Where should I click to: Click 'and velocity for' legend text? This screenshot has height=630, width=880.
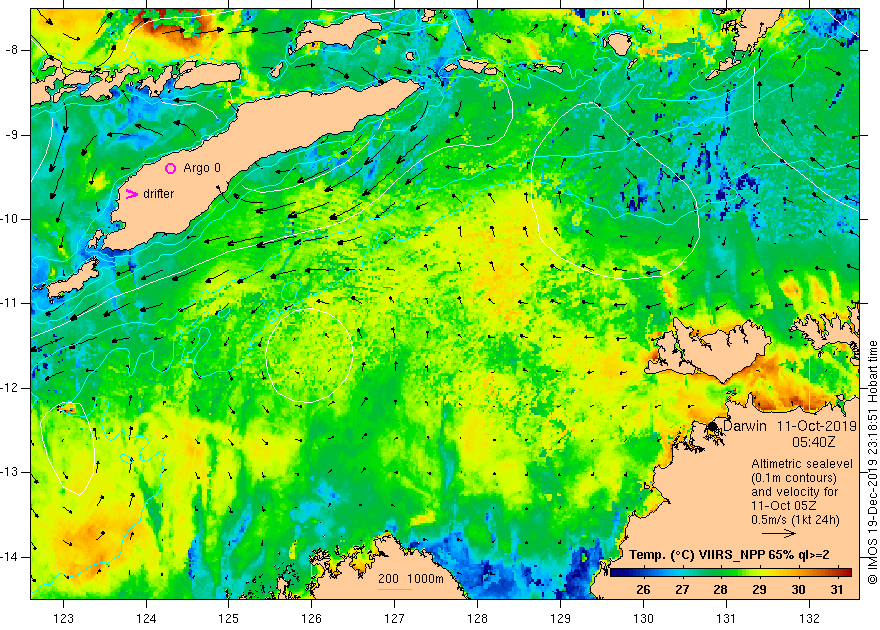795,492
